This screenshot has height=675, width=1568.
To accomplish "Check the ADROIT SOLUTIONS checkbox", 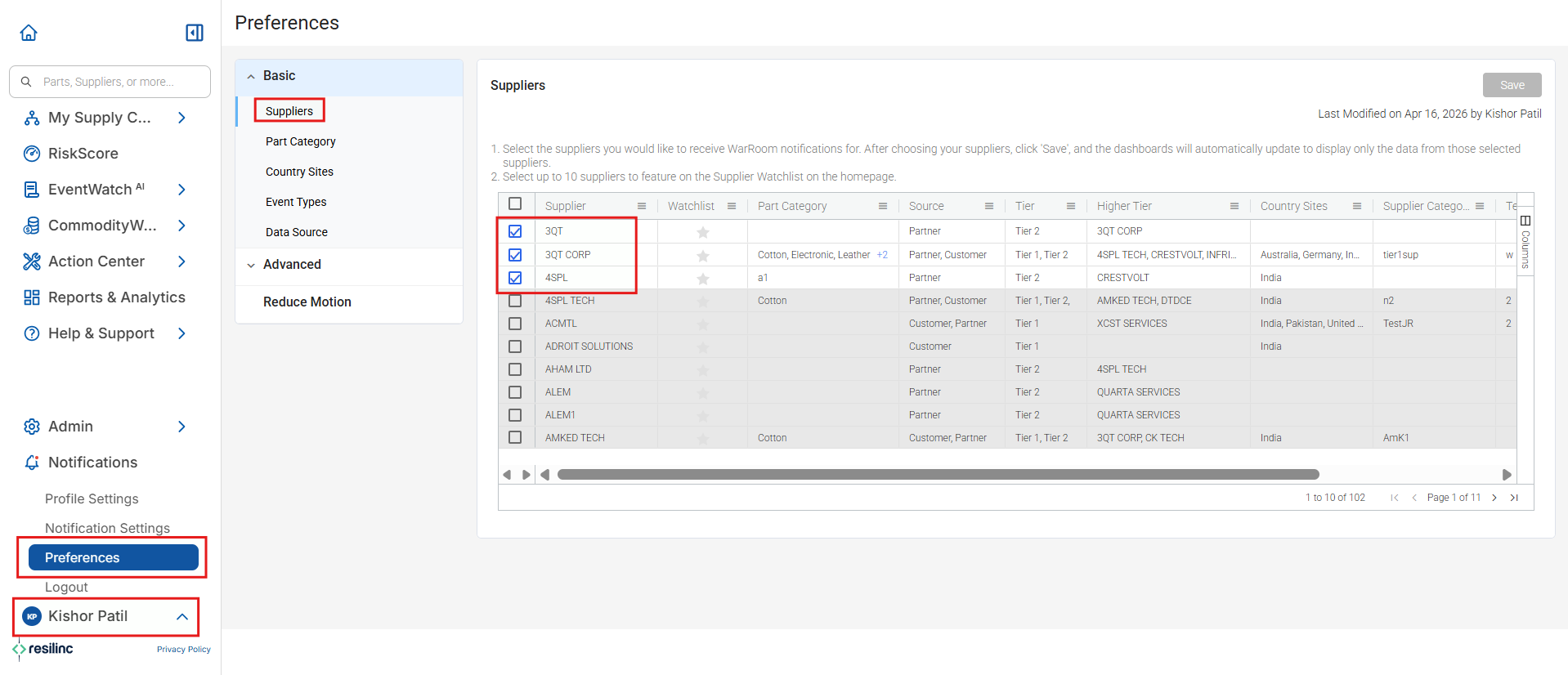I will [x=515, y=346].
